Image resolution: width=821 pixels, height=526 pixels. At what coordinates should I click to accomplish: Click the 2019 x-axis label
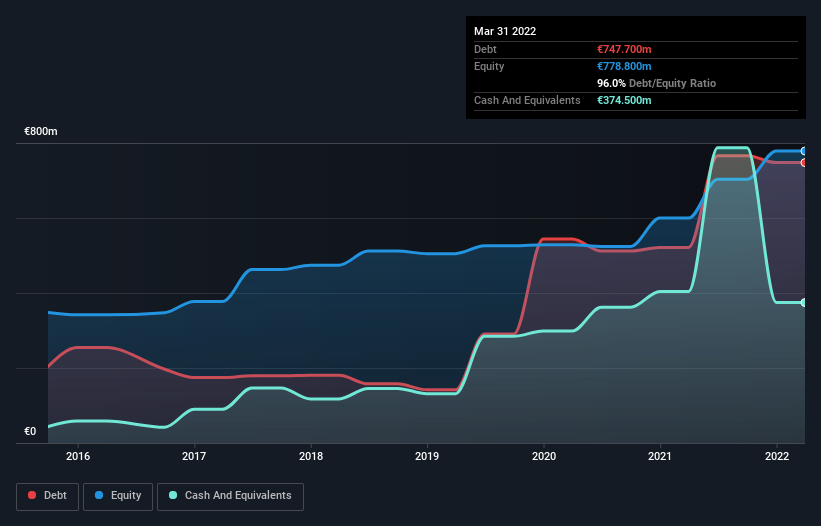click(427, 456)
